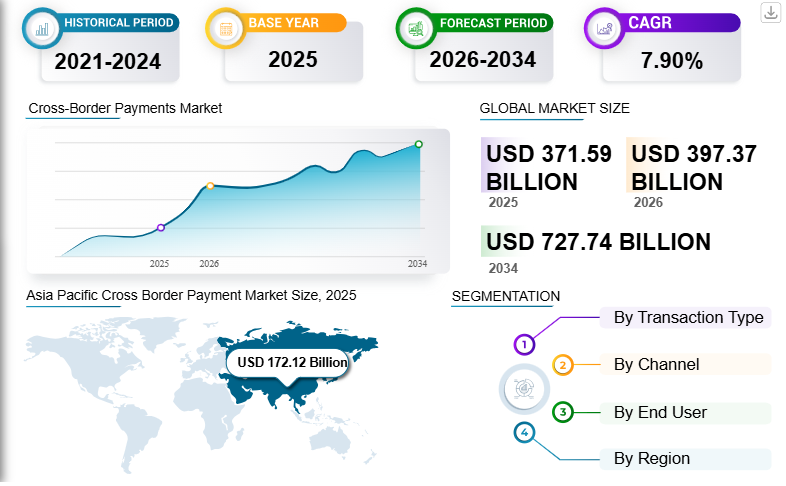Click the Forecast Period monitor icon

click(416, 29)
